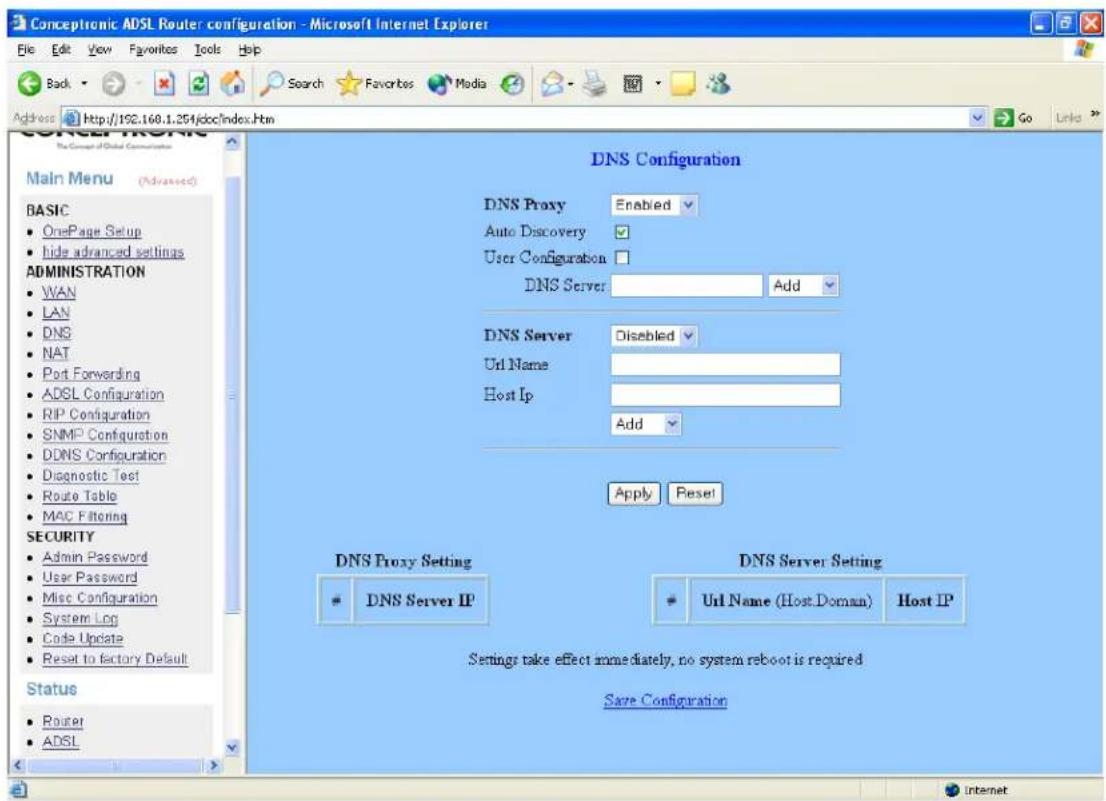Image resolution: width=1106 pixels, height=801 pixels.
Task: Click the Host Ip input field
Action: (x=725, y=395)
